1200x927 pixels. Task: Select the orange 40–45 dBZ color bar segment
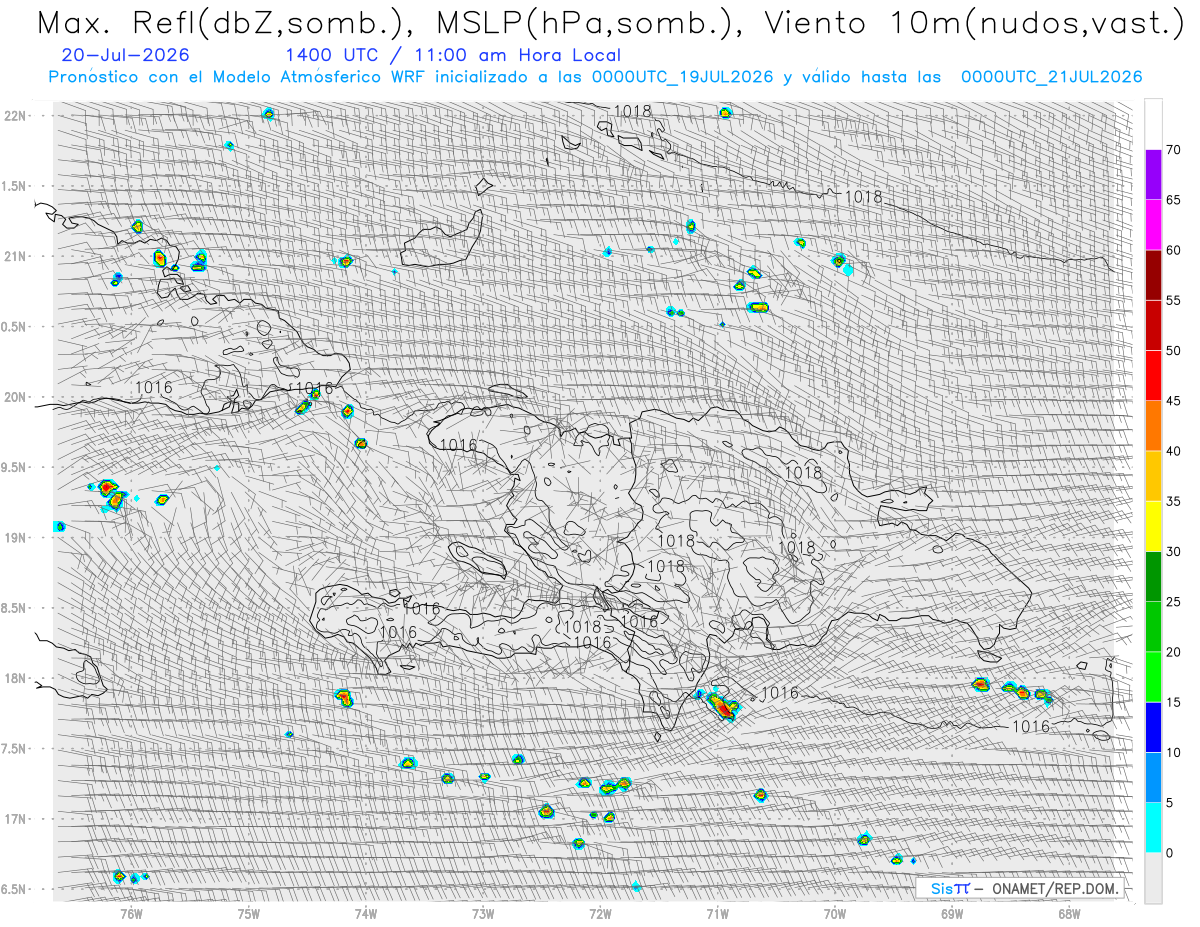tap(1153, 426)
